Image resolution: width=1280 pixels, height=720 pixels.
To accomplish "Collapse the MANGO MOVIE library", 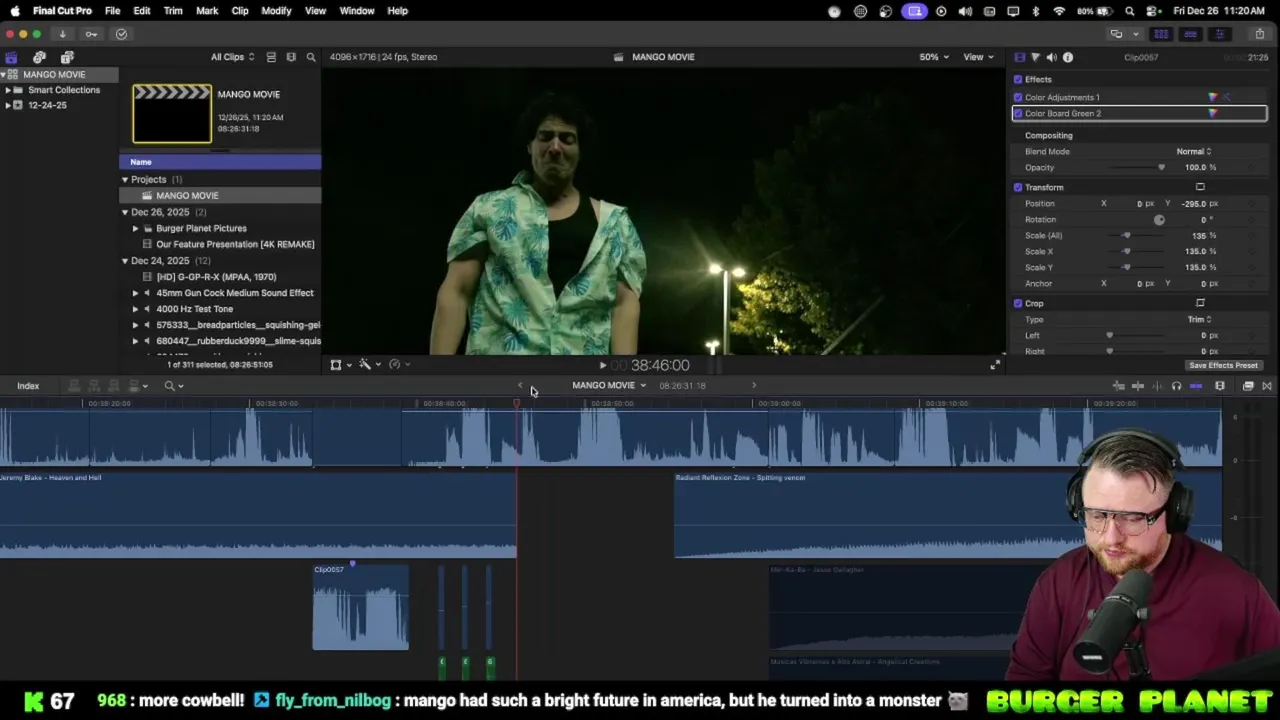I will coord(4,75).
